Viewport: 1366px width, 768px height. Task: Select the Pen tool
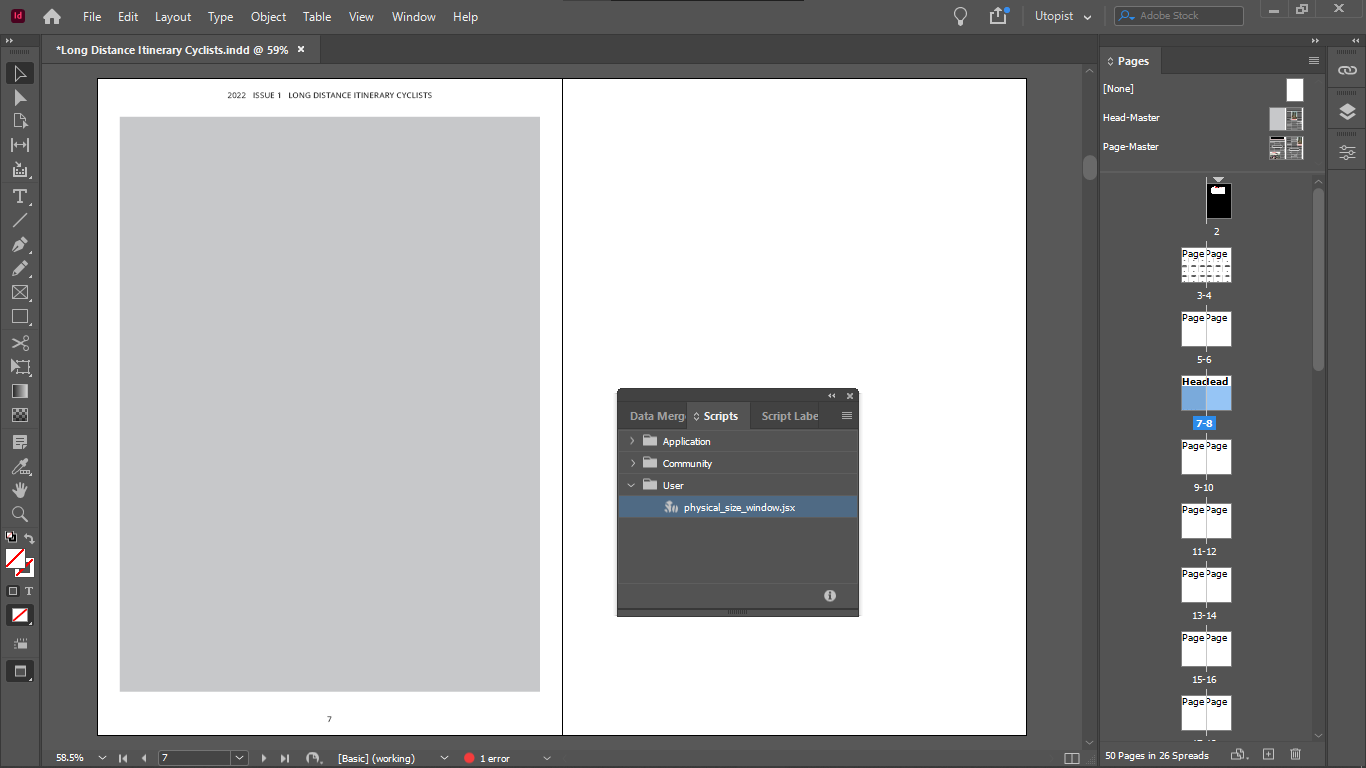click(x=18, y=244)
